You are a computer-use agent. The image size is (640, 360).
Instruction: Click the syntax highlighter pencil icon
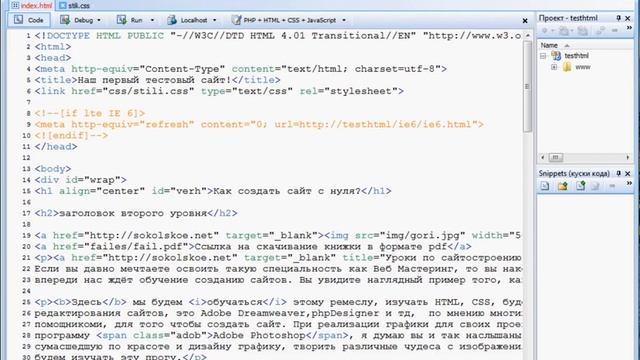[x=236, y=20]
